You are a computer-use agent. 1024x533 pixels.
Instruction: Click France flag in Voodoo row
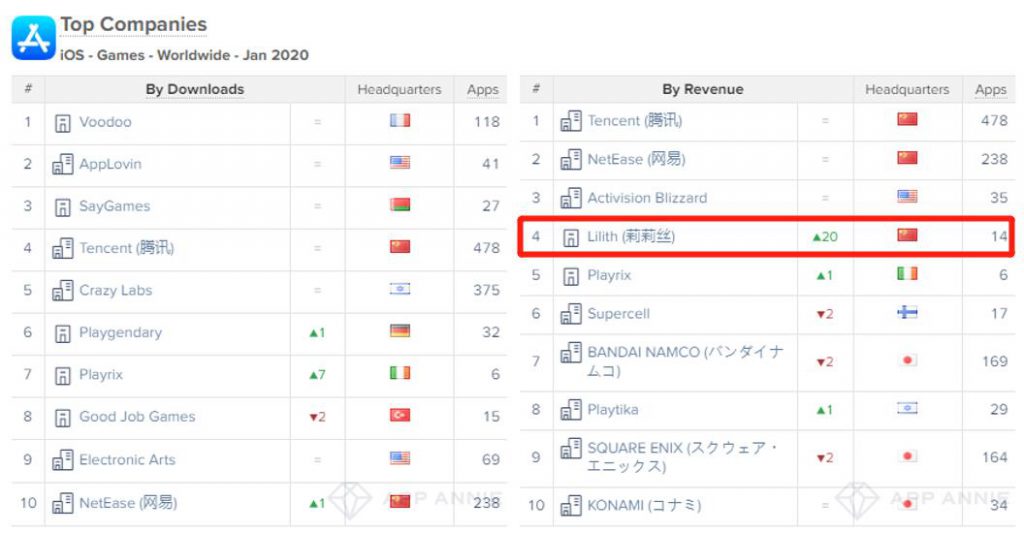400,120
